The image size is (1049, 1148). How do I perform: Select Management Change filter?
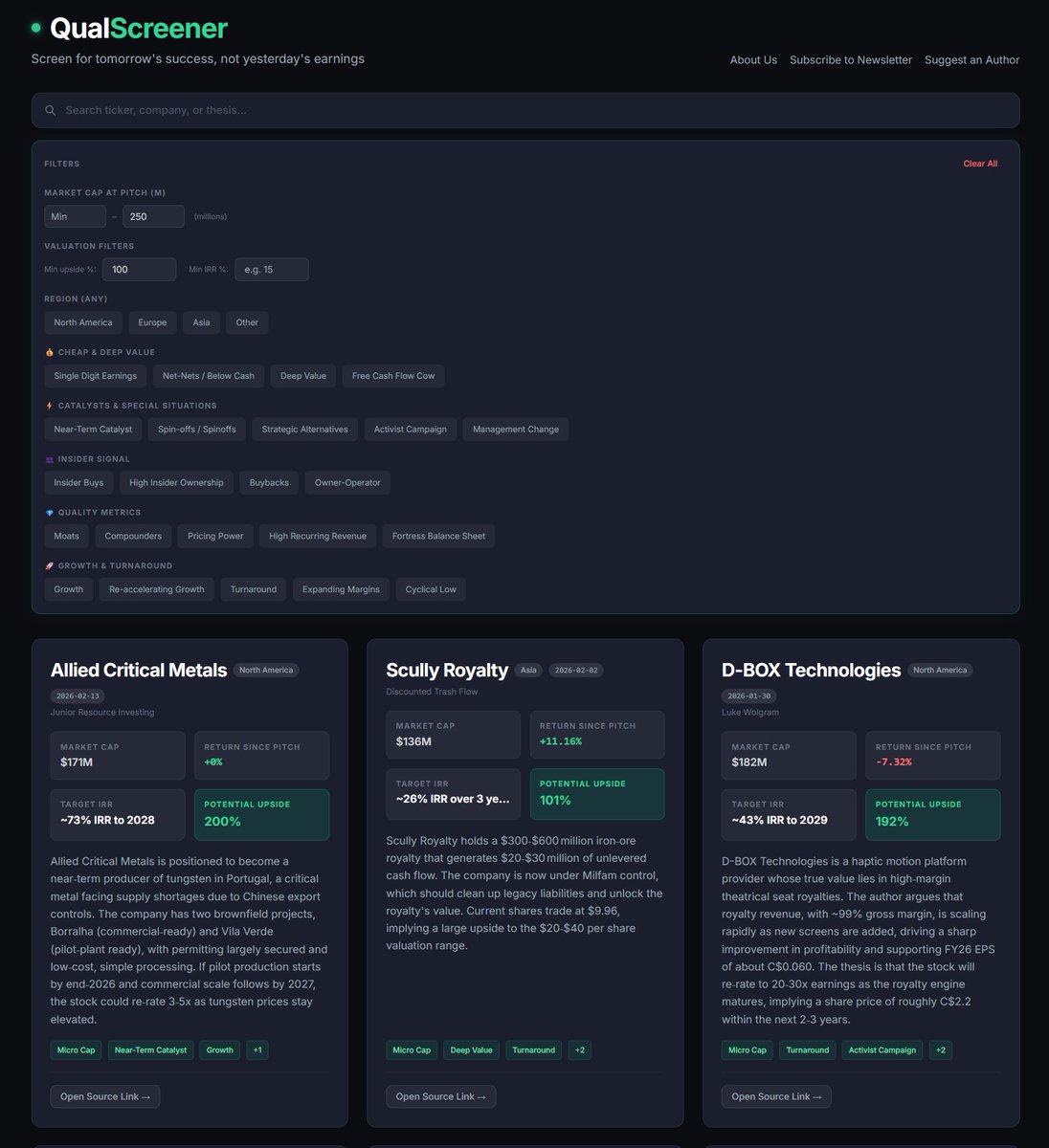click(516, 430)
